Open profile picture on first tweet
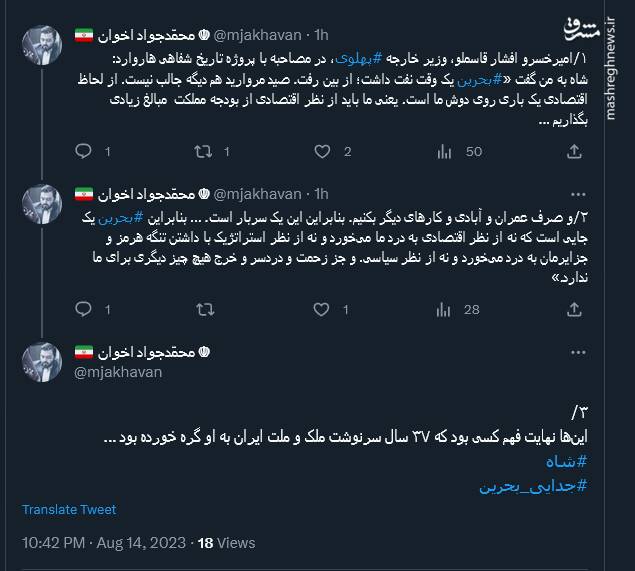The height and width of the screenshot is (571, 635). pos(43,47)
